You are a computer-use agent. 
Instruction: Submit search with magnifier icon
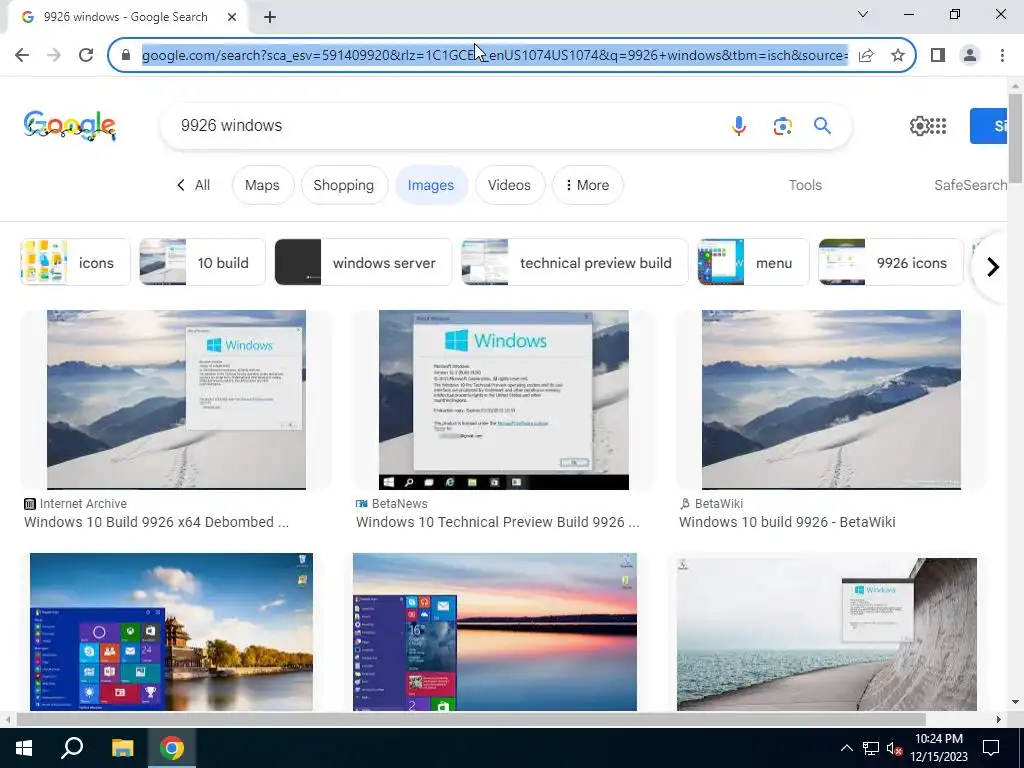tap(822, 125)
